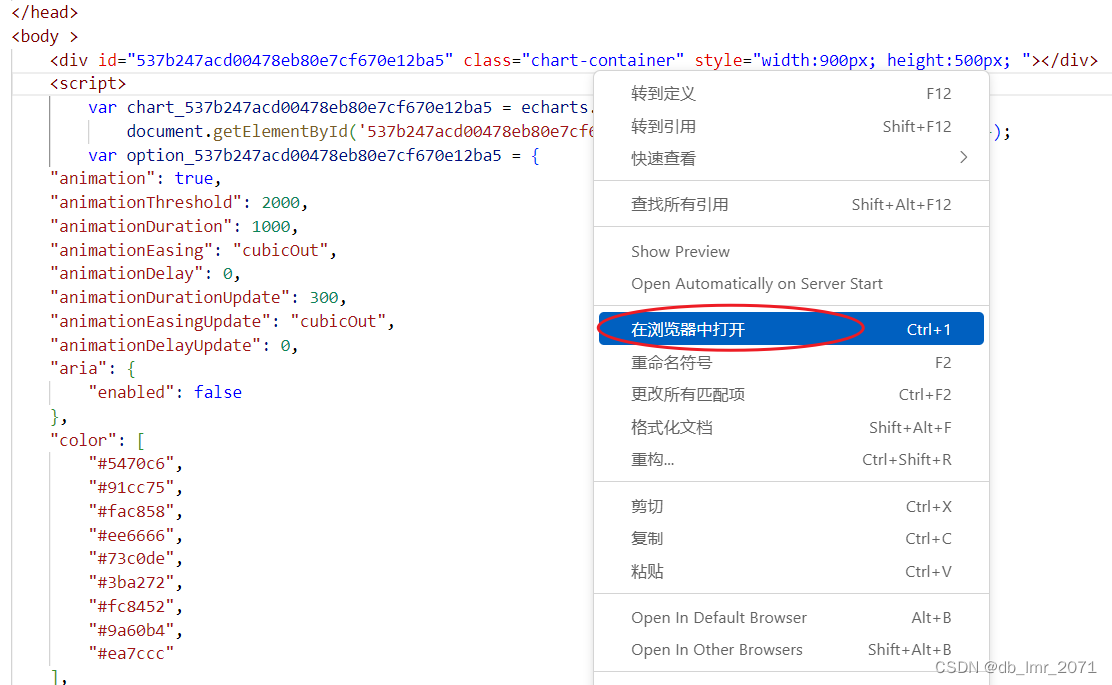Enable Open Automatically on Server Start

coord(756,283)
